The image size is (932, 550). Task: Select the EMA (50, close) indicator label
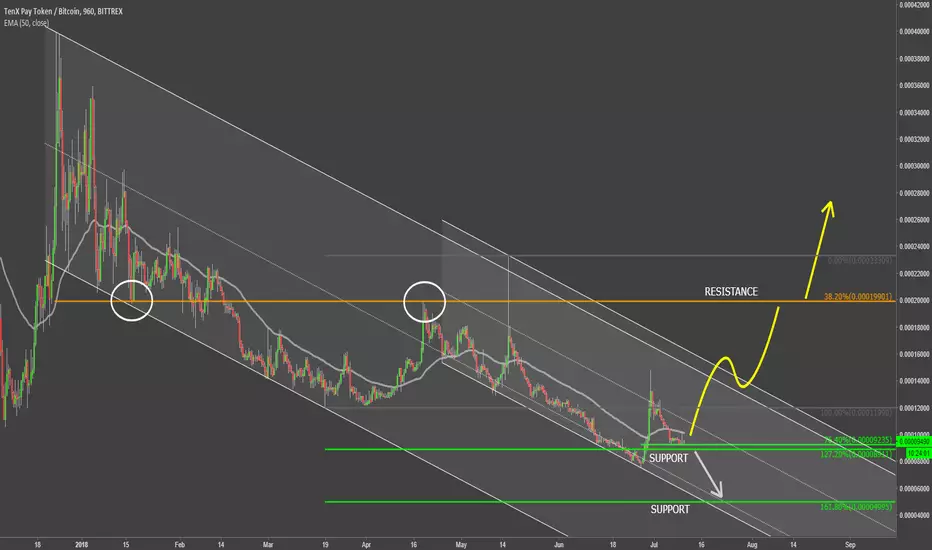point(26,23)
